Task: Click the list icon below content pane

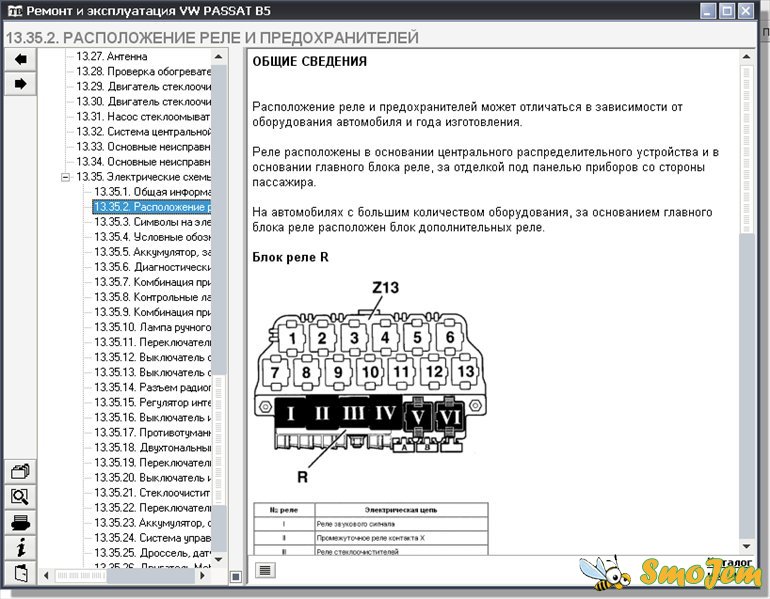Action: coord(265,570)
